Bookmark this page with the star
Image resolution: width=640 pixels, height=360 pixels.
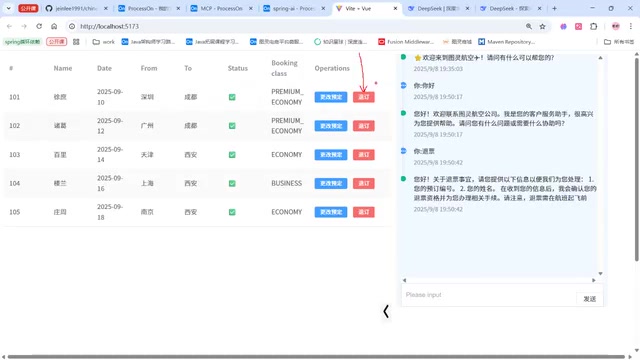click(542, 26)
